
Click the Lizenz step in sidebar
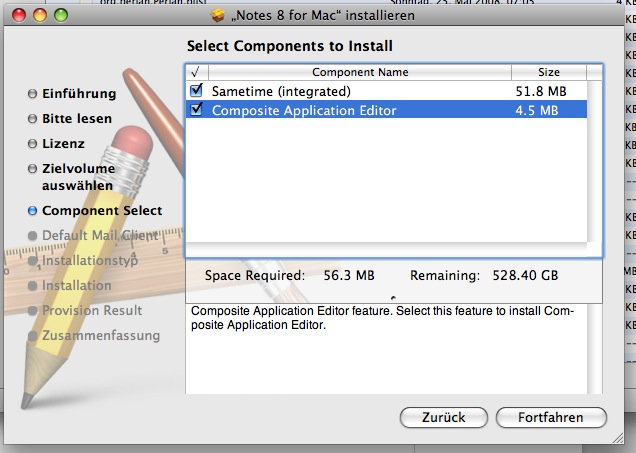63,144
